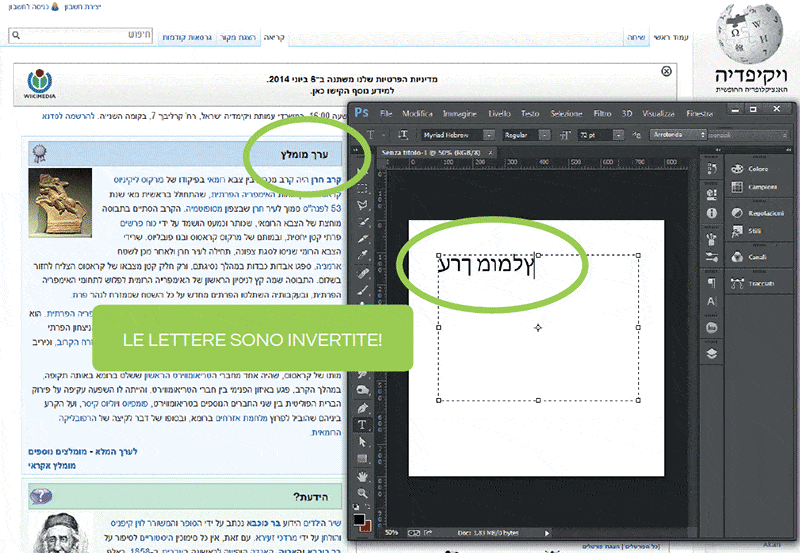The width and height of the screenshot is (800, 553).
Task: Dismiss the Wikimedia privacy notice banner
Action: tap(667, 71)
